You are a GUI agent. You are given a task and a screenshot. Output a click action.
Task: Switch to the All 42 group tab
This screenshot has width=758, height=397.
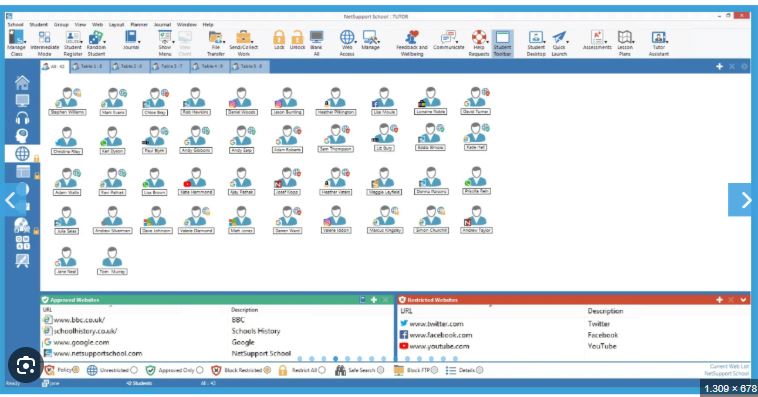[x=54, y=66]
